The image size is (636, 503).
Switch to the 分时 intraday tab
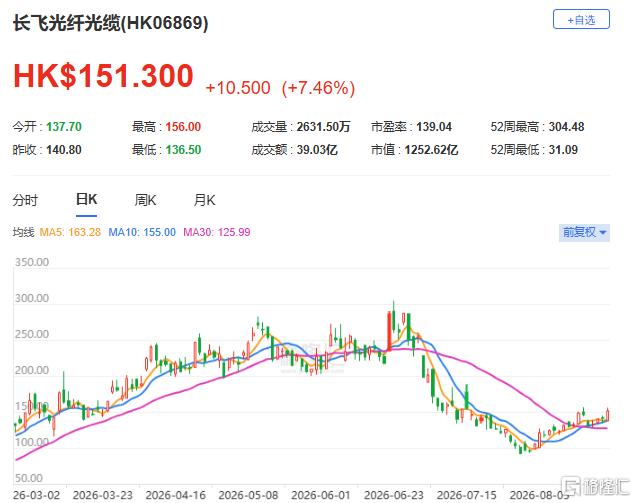(25, 200)
